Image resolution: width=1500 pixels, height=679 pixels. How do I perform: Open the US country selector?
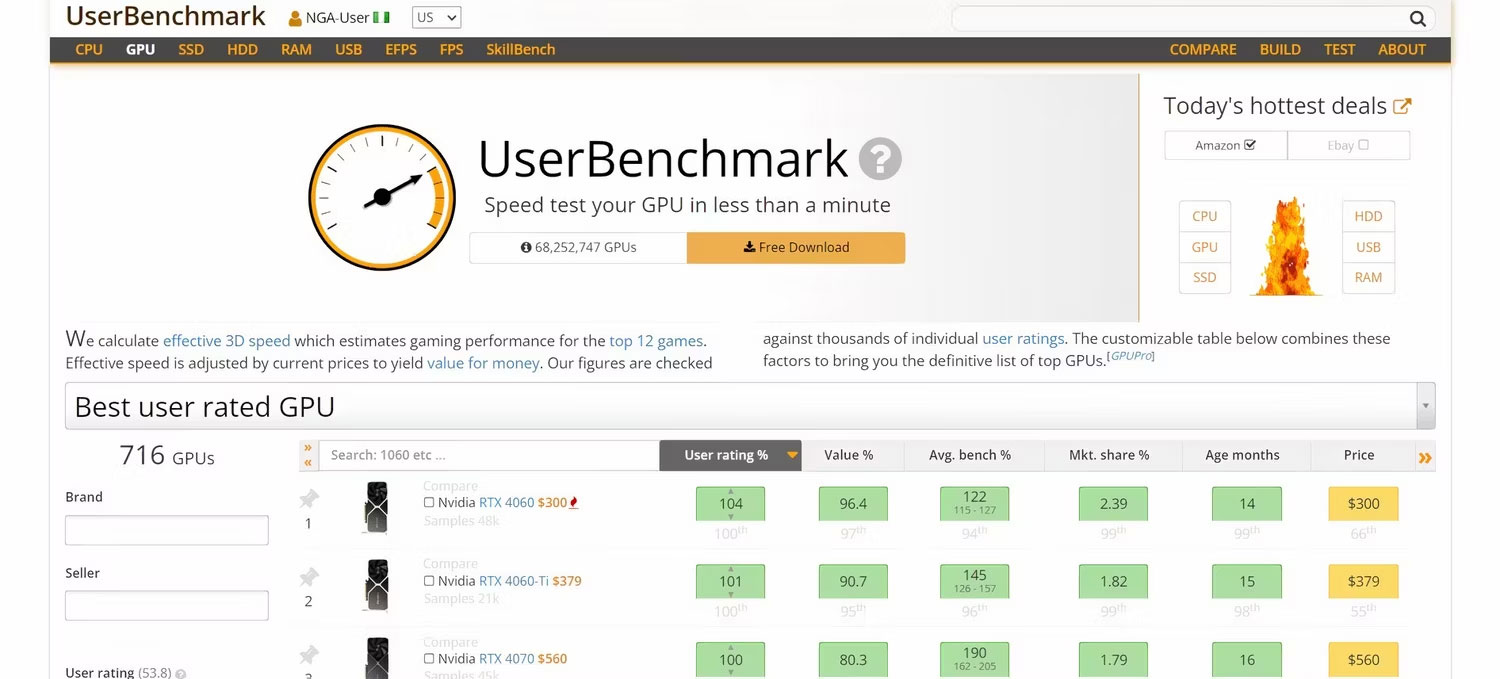[x=435, y=17]
